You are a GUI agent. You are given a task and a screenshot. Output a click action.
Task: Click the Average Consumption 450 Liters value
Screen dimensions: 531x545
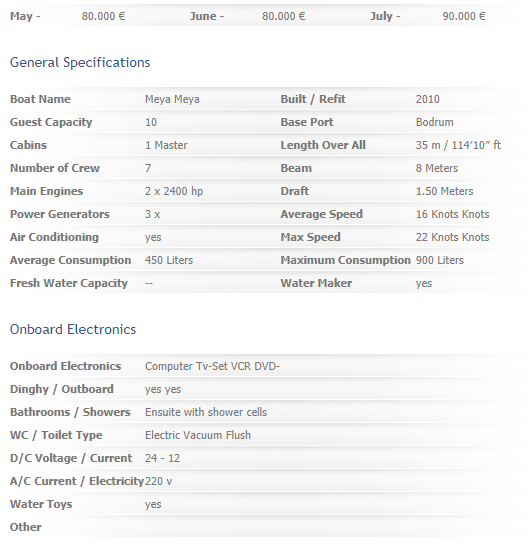pos(169,260)
